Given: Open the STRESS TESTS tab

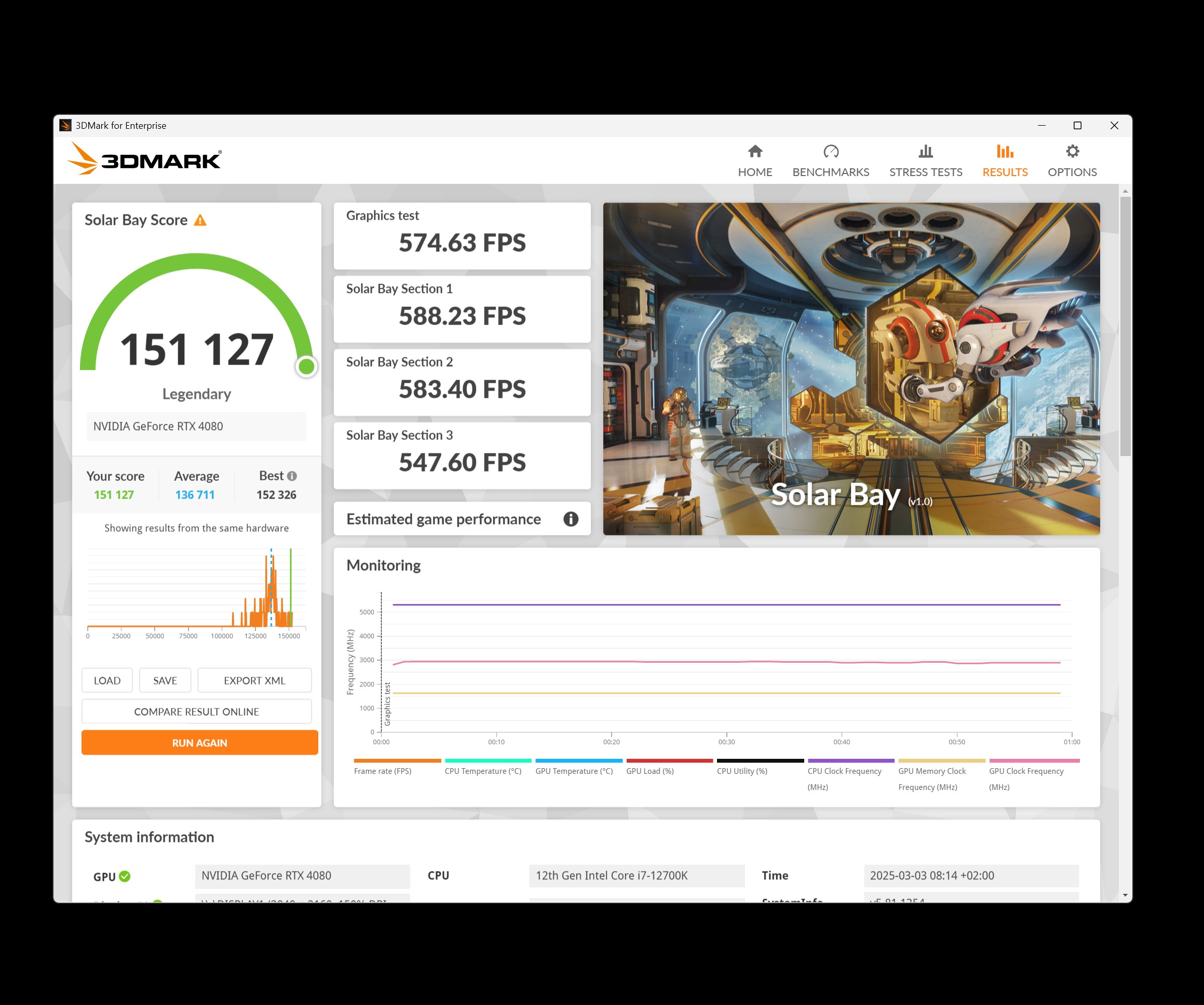Looking at the screenshot, I should [925, 161].
